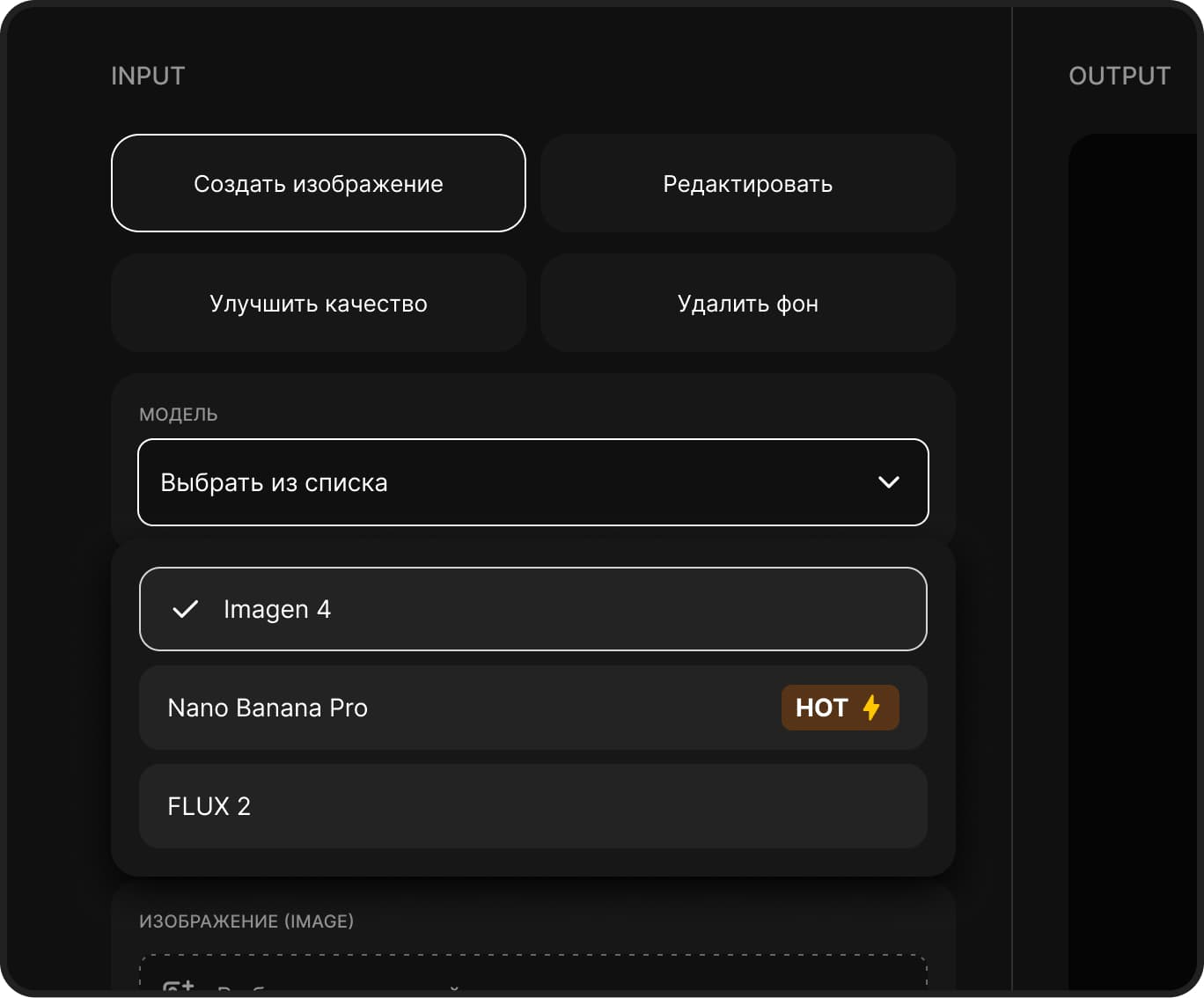The image size is (1204, 998).
Task: Select the Imagen 4 model option
Action: coord(532,609)
